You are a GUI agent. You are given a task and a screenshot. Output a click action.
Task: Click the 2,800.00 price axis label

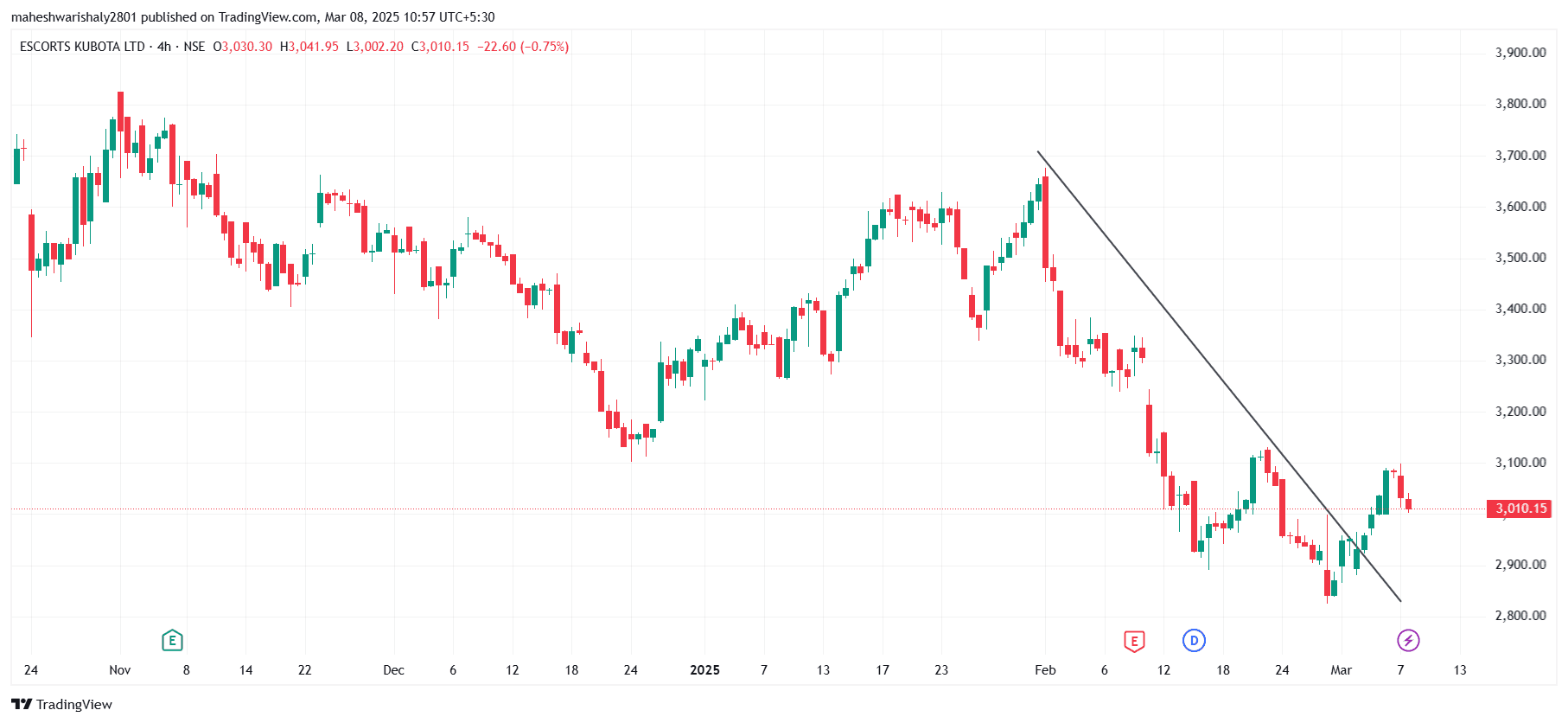(x=1520, y=616)
